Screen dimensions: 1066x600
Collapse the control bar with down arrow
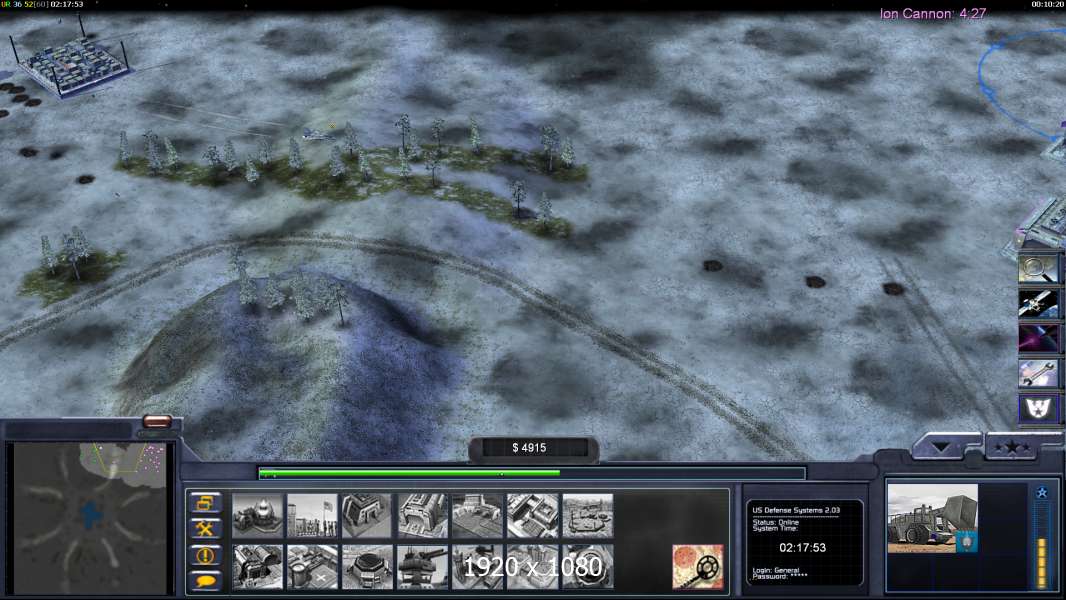pyautogui.click(x=942, y=447)
